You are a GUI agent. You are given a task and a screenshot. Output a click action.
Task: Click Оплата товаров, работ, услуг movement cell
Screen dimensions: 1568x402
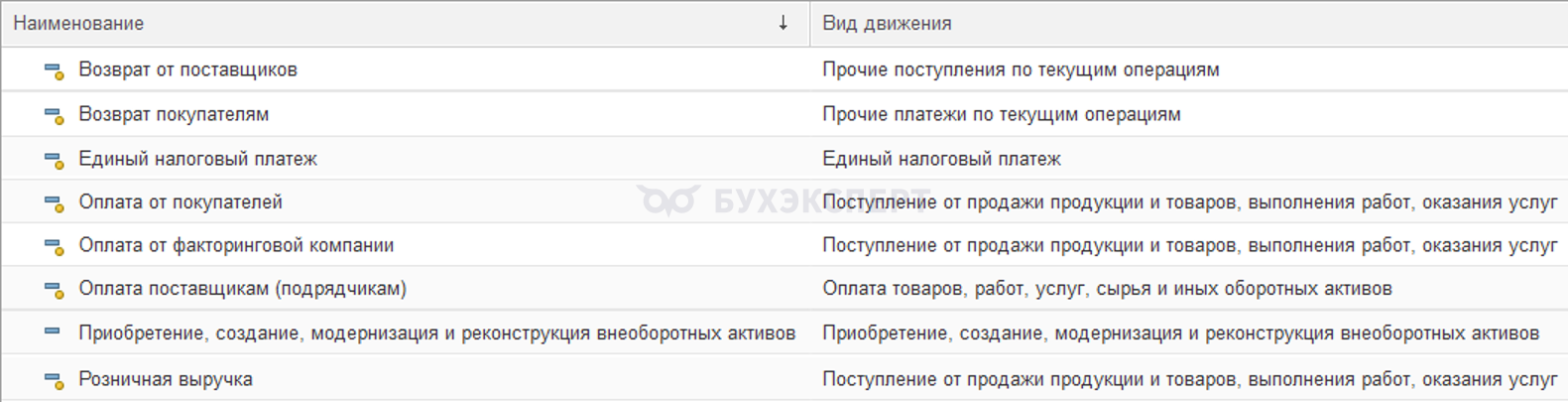pyautogui.click(x=1107, y=290)
